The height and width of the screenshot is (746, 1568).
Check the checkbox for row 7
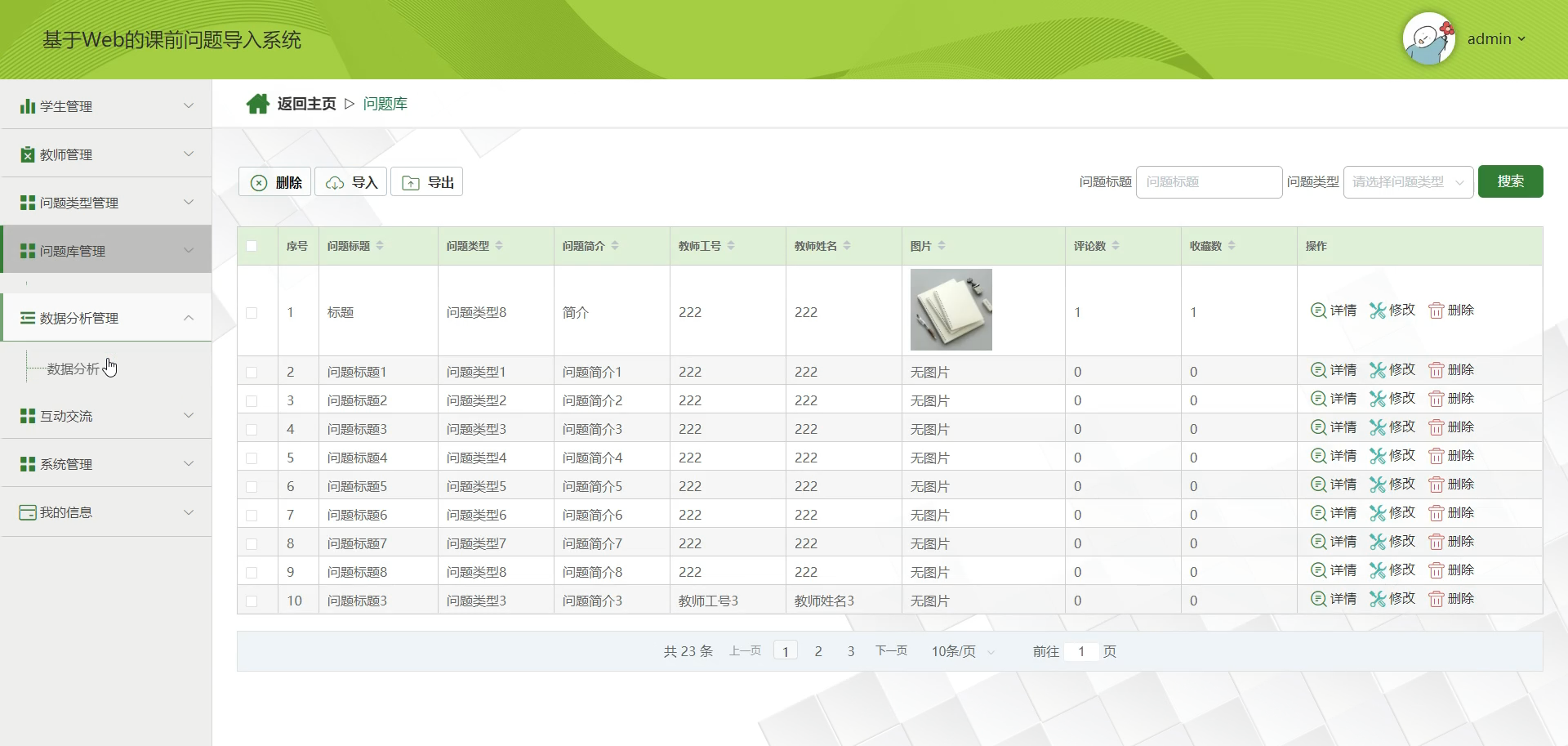(x=252, y=516)
